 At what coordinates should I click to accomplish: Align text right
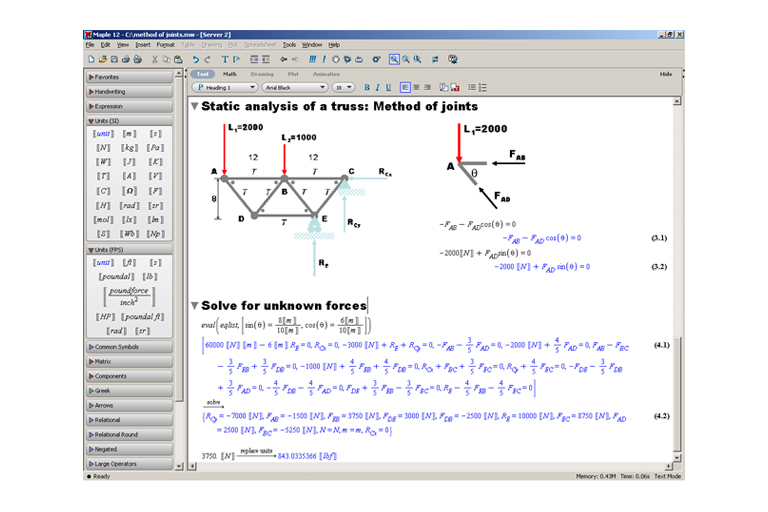[x=427, y=87]
